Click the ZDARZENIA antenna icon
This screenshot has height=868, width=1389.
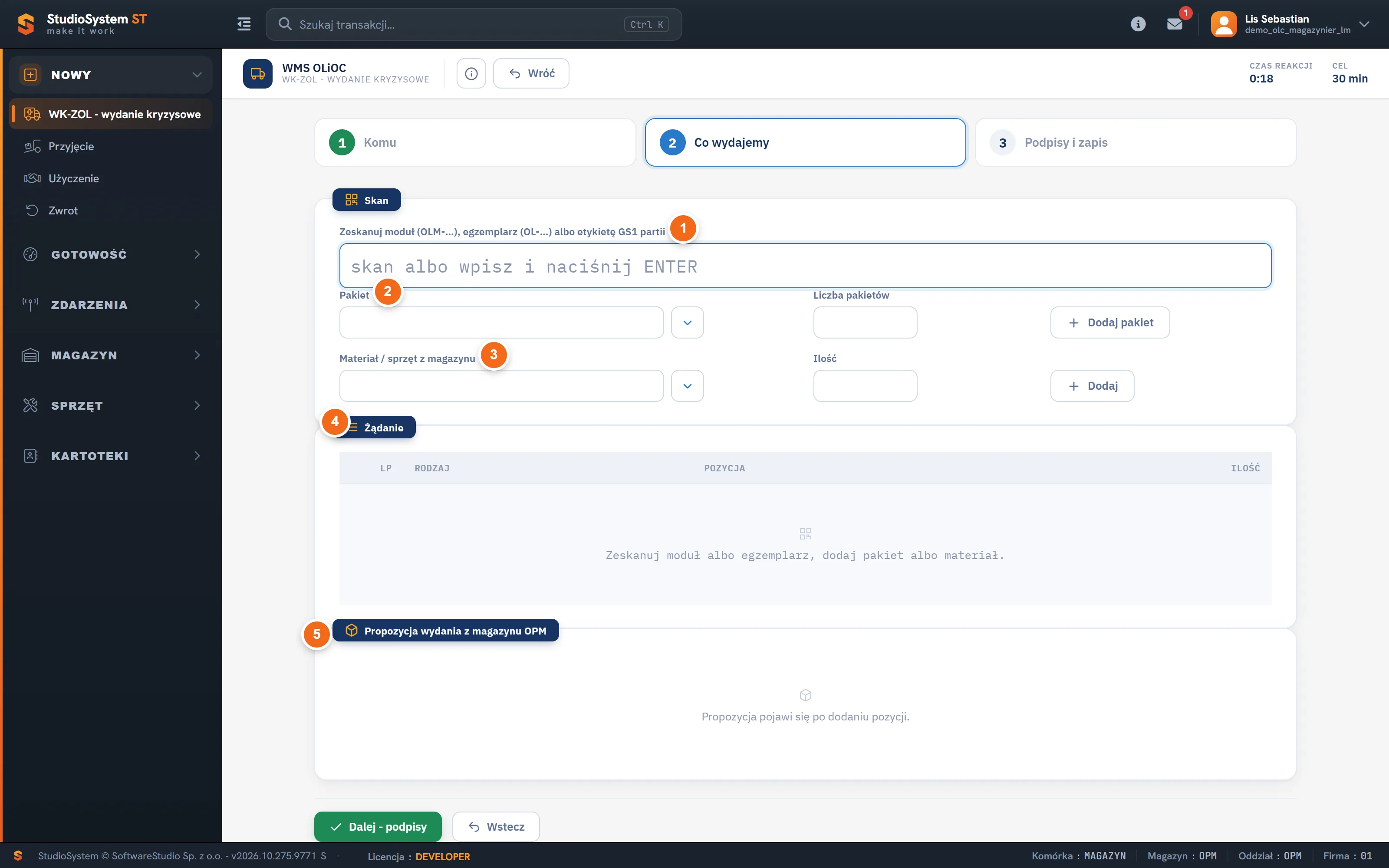[x=30, y=305]
